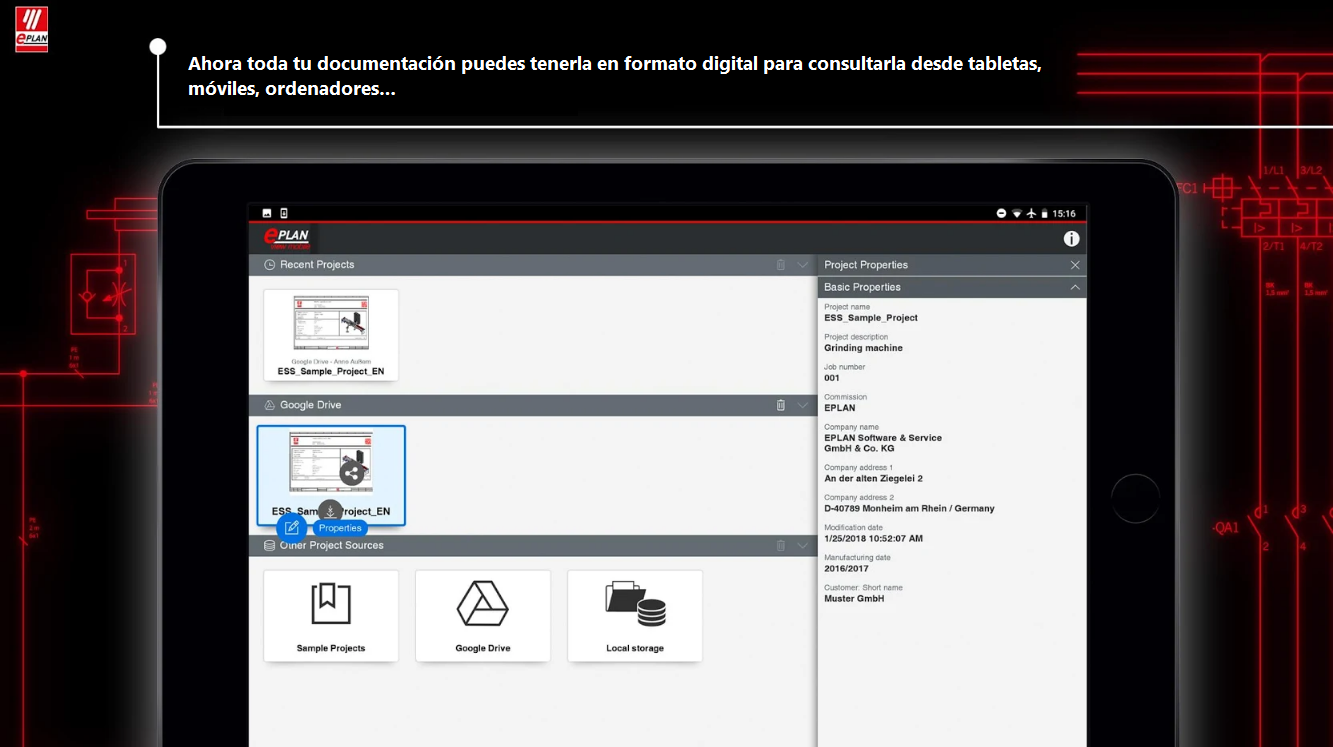The width and height of the screenshot is (1333, 747).
Task: Click the airplane mode icon in status bar
Action: point(1031,213)
